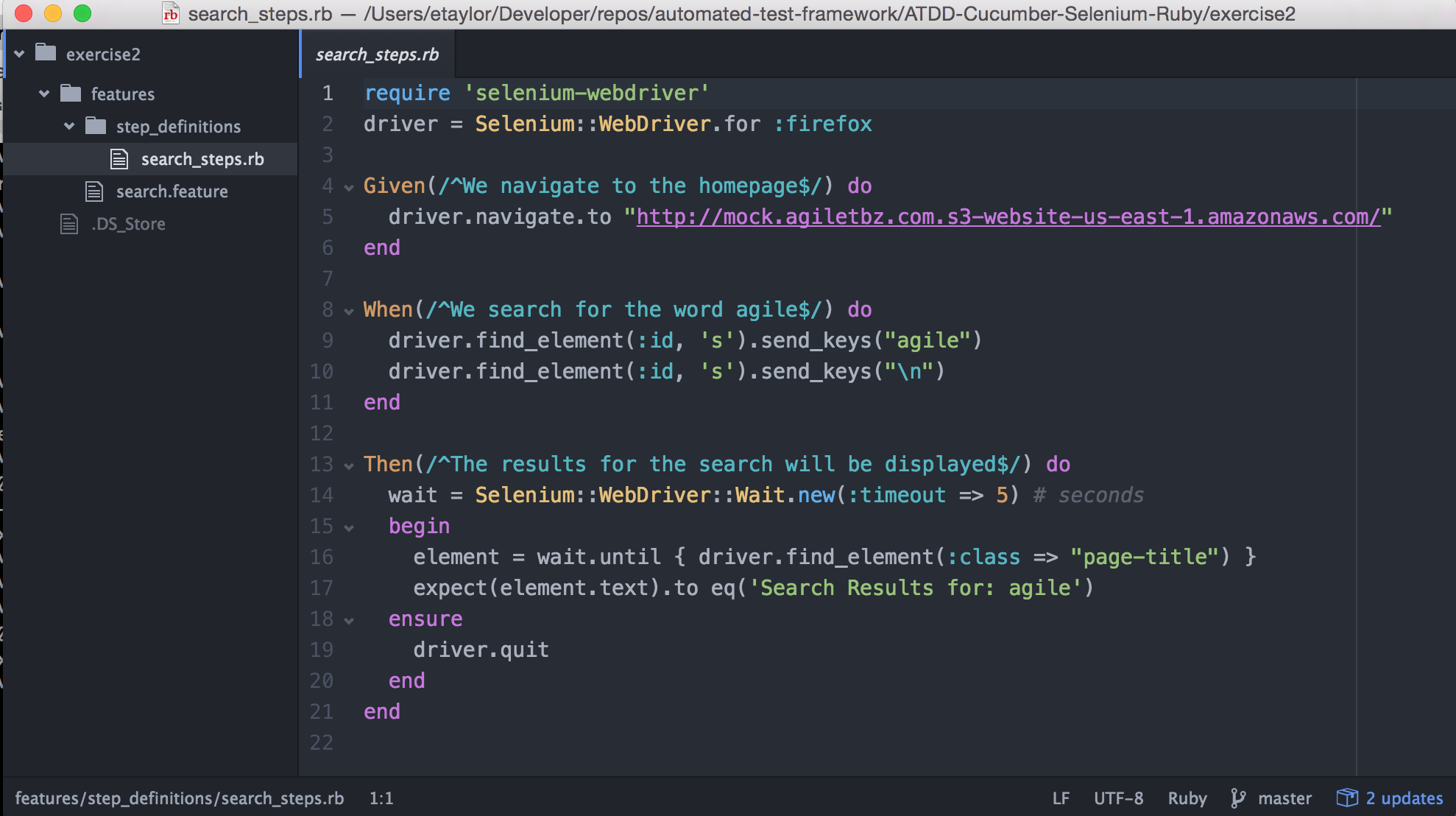The width and height of the screenshot is (1456, 816).
Task: Click the 'When' keyword on line 8
Action: (388, 309)
